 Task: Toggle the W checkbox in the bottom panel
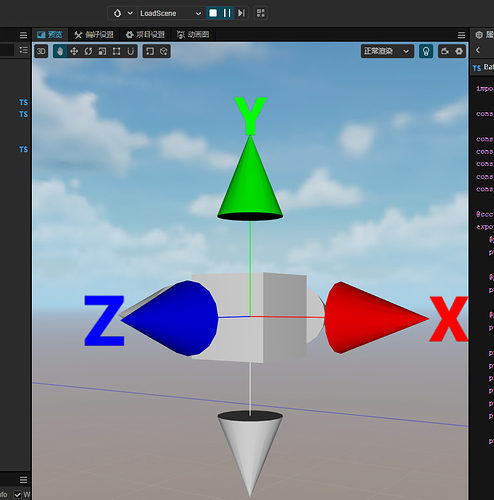[17, 494]
